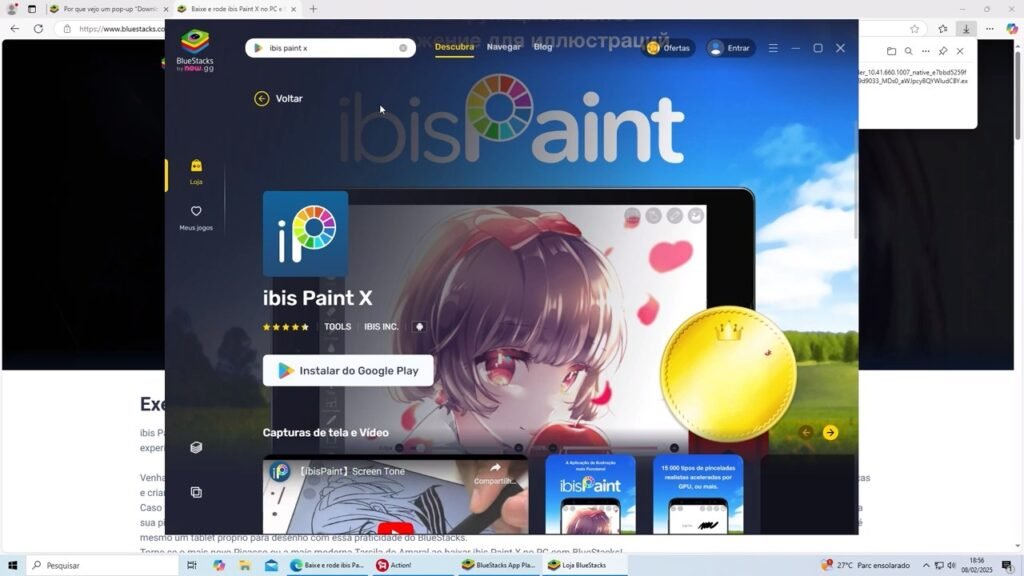
Task: Click the taskbar weather widget
Action: click(x=866, y=565)
